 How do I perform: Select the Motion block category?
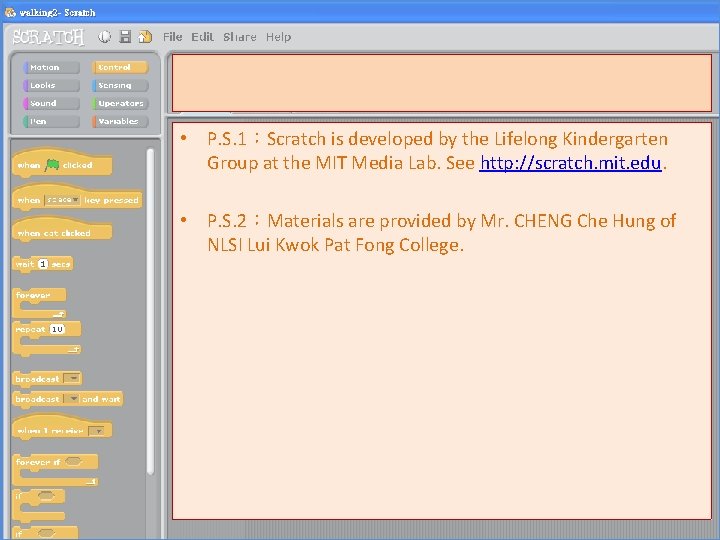pyautogui.click(x=51, y=68)
